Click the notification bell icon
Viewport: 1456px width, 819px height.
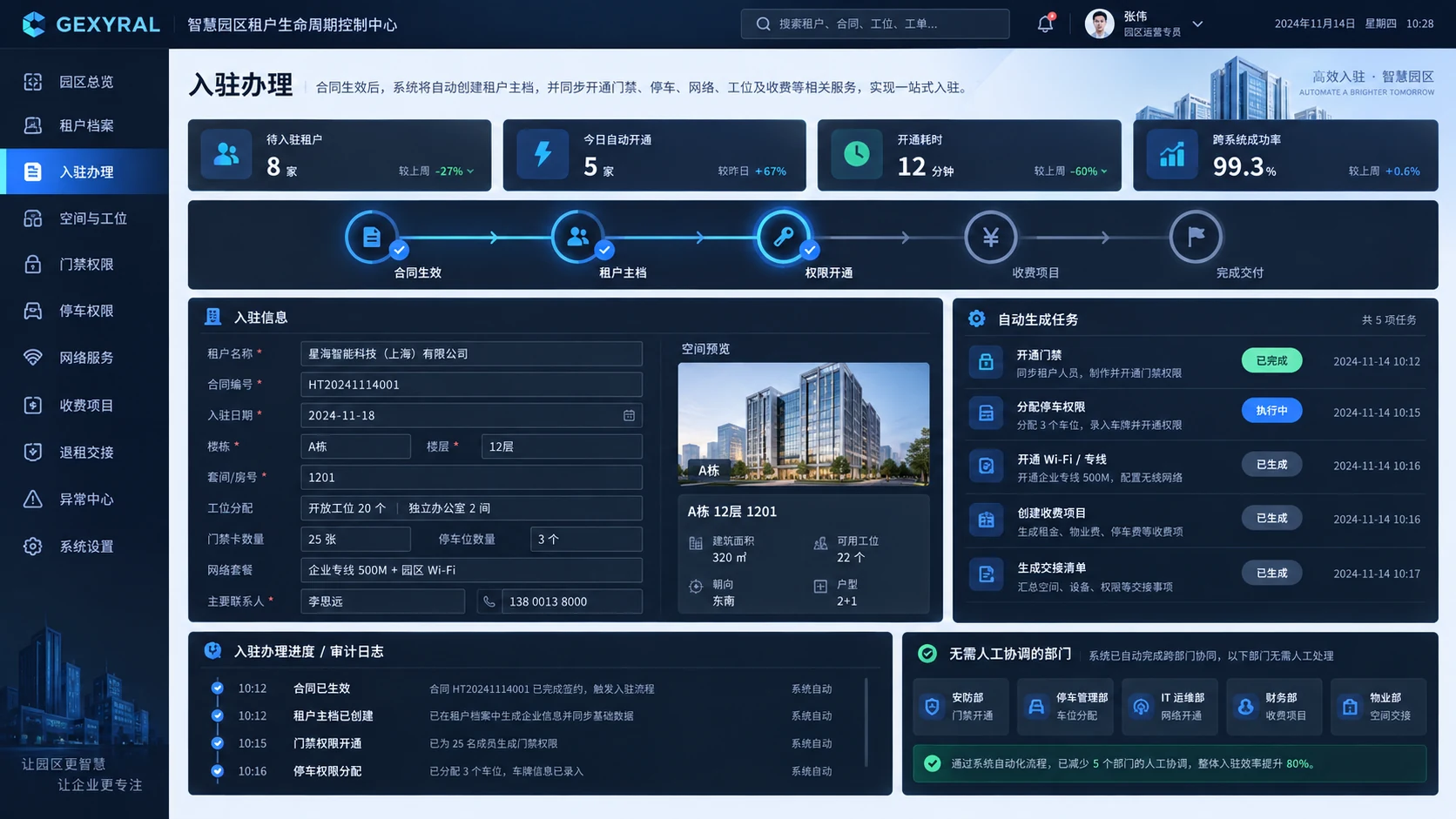1045,23
